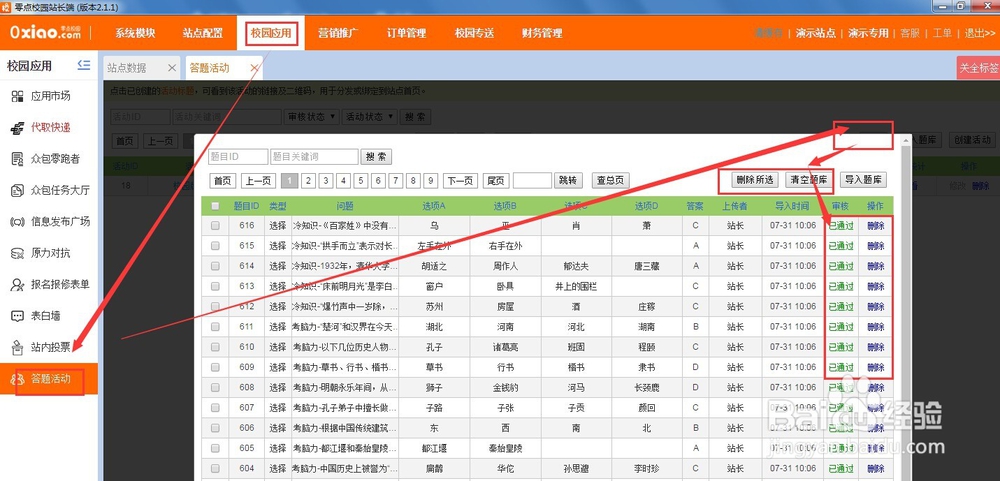
Task: Click the 代取快递 sidebar icon
Action: pyautogui.click(x=17, y=128)
